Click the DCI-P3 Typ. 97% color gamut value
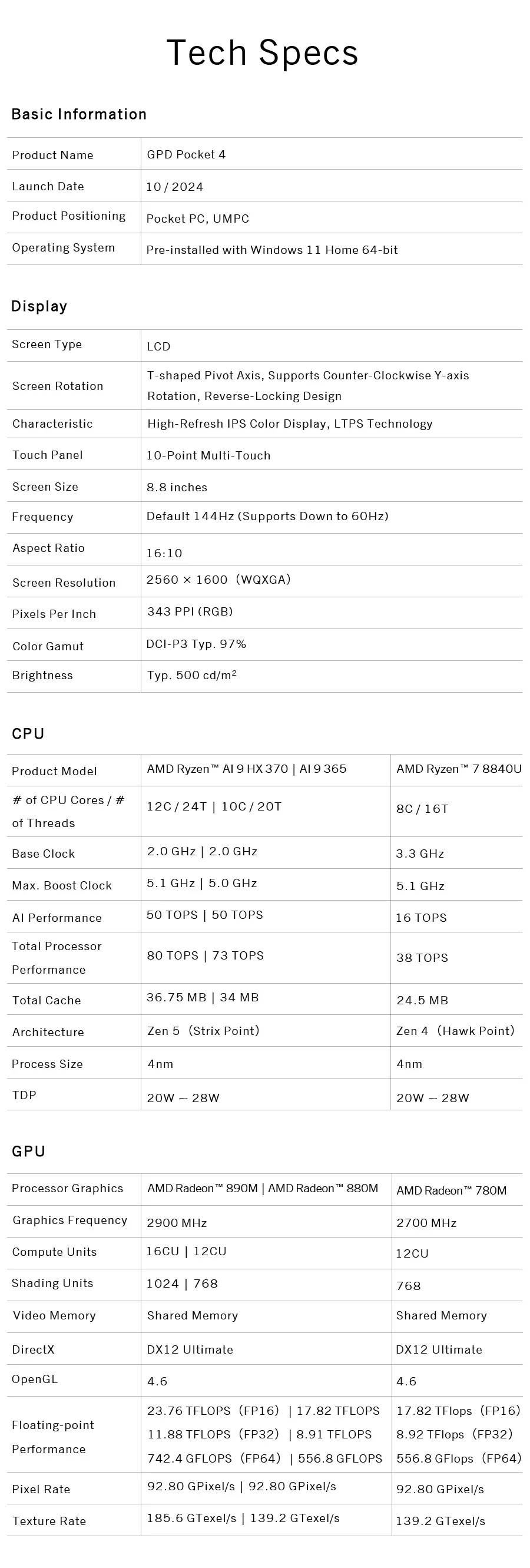Screen dimensions: 530x1568 [196, 644]
